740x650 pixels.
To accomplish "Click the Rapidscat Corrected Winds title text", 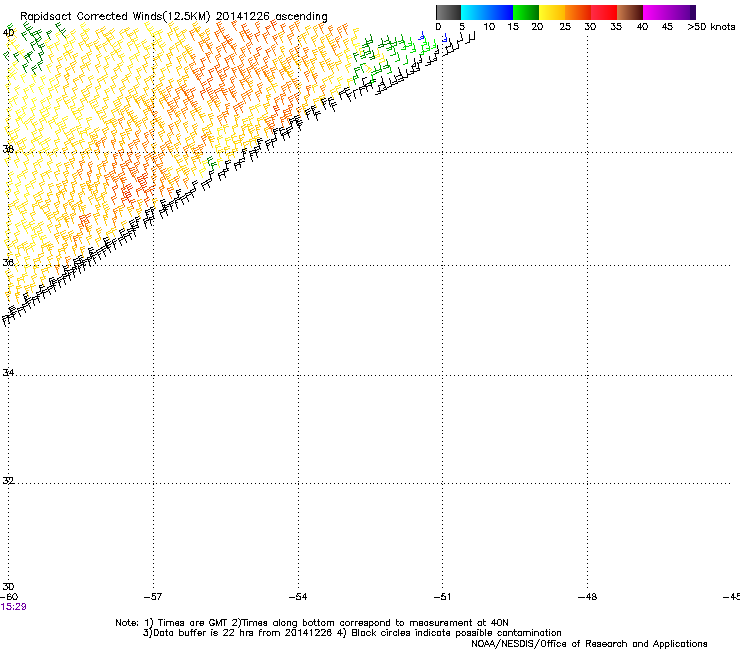I will coord(174,16).
